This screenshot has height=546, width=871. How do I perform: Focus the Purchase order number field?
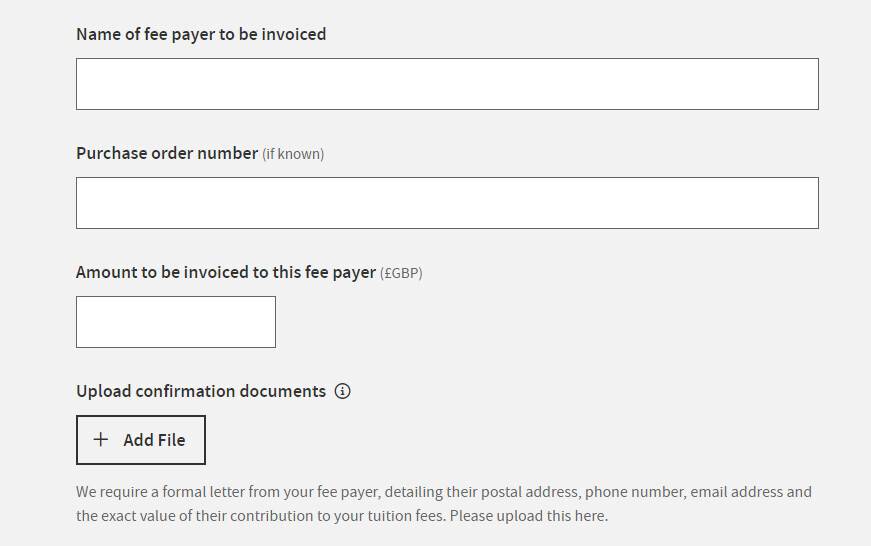pyautogui.click(x=447, y=203)
